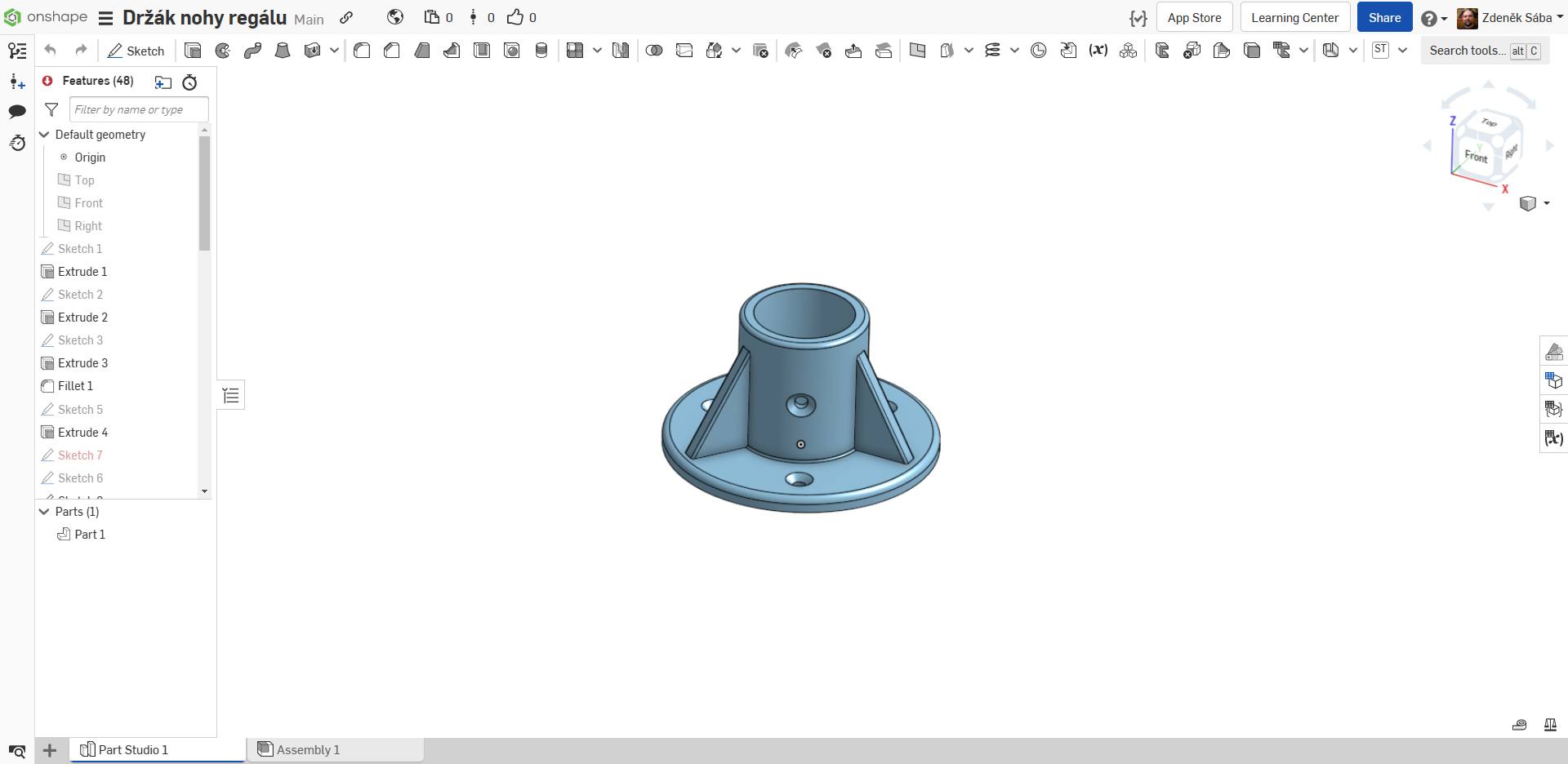Open the Variable (x) feature tool
This screenshot has width=1568, height=764.
pyautogui.click(x=1098, y=51)
